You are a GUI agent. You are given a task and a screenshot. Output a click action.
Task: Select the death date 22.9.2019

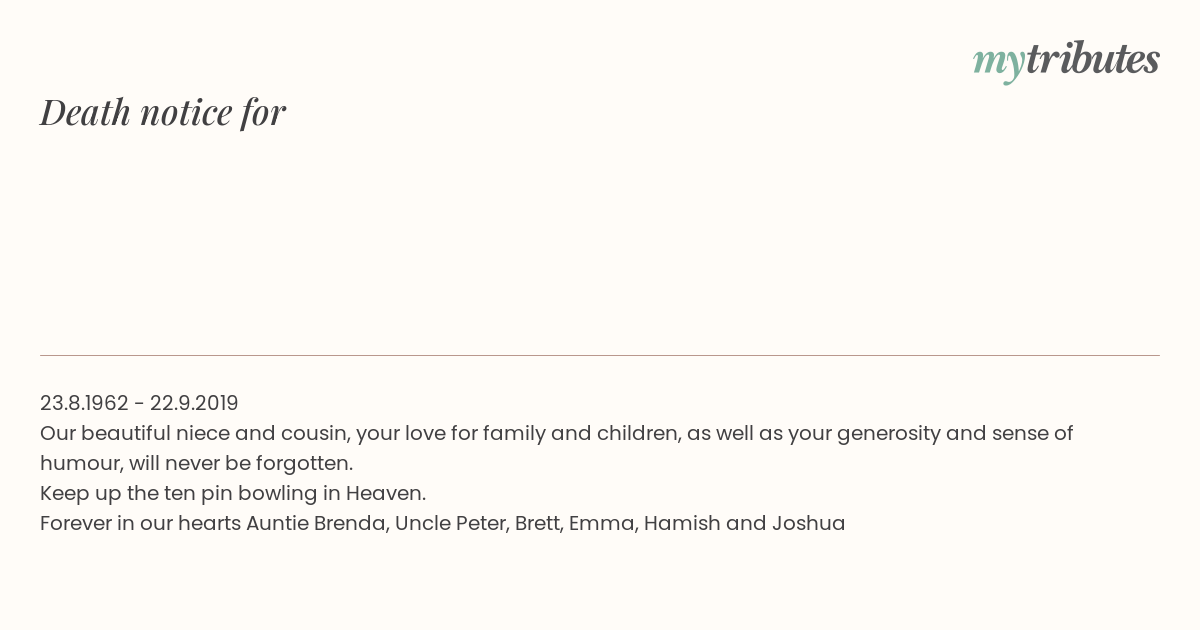(194, 403)
